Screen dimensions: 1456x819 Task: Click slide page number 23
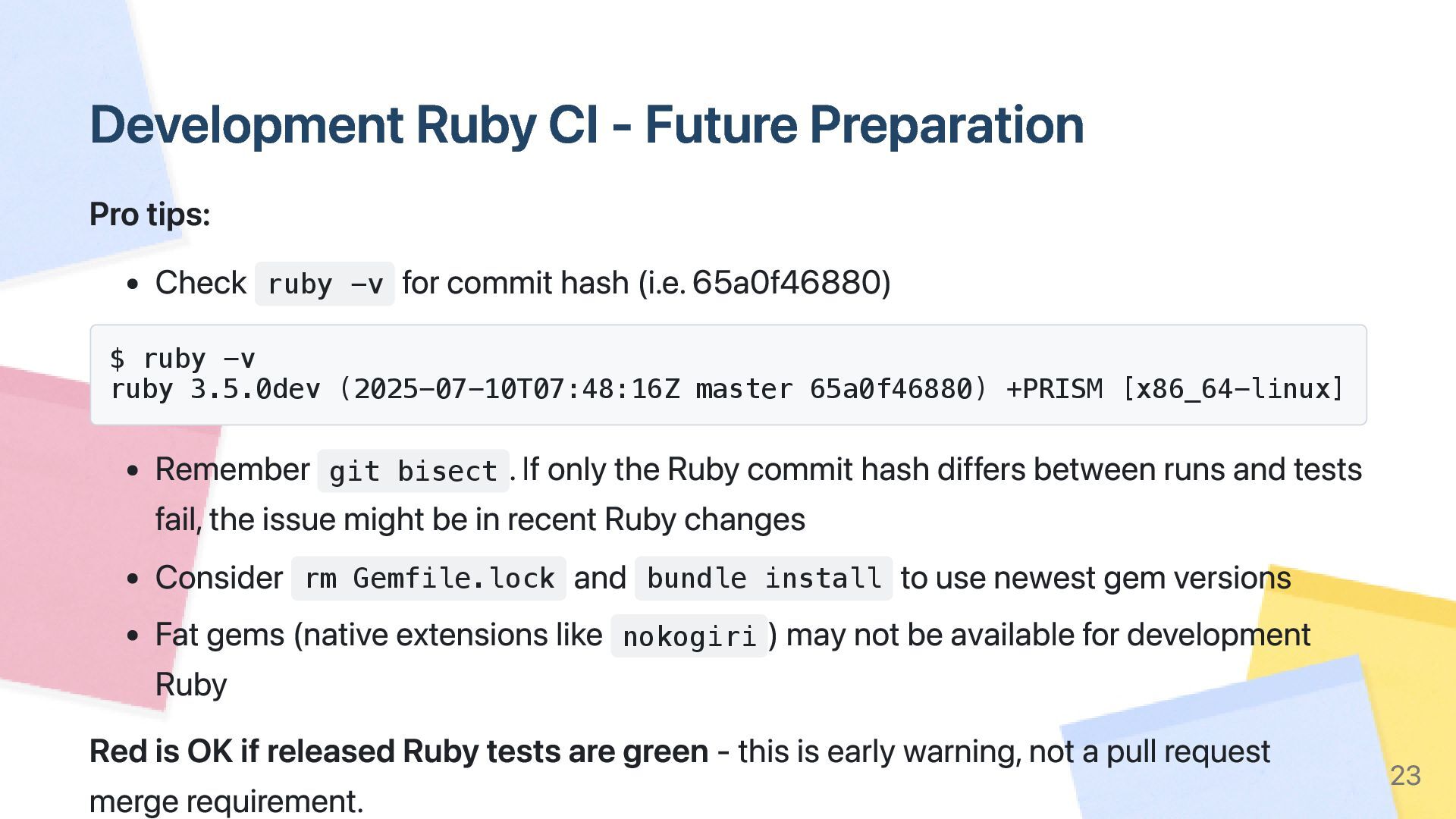point(1405,776)
